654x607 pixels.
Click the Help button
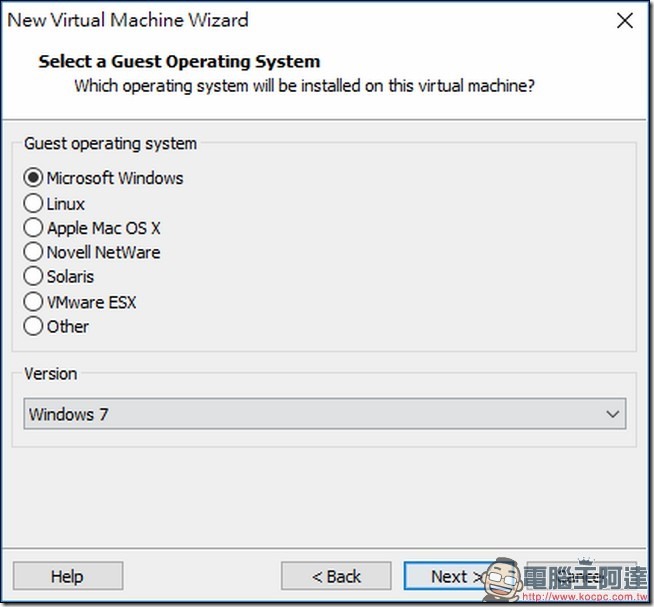click(x=68, y=576)
